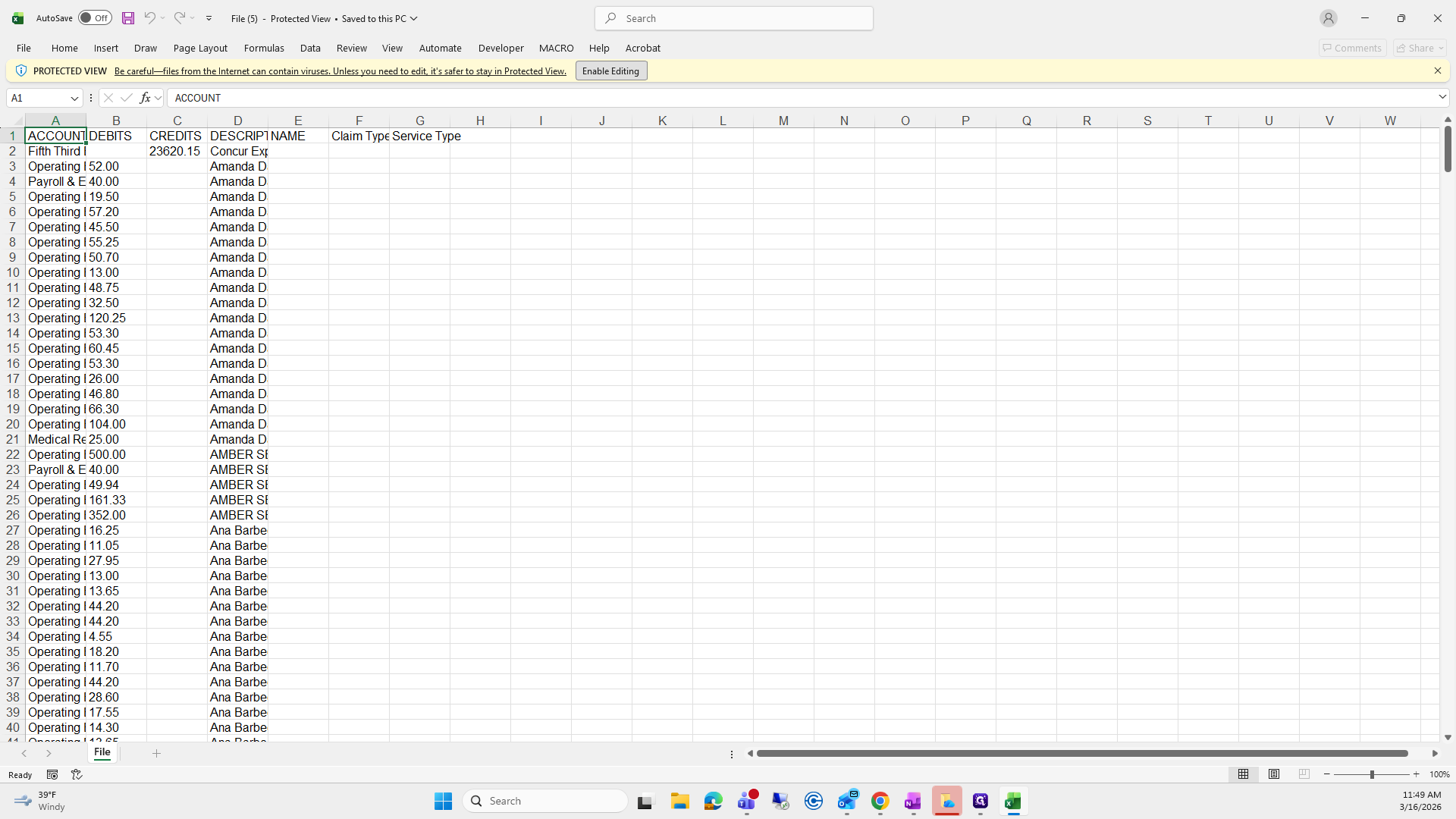Screen dimensions: 1456x819
Task: Click the zoom slider handle
Action: point(1371,774)
